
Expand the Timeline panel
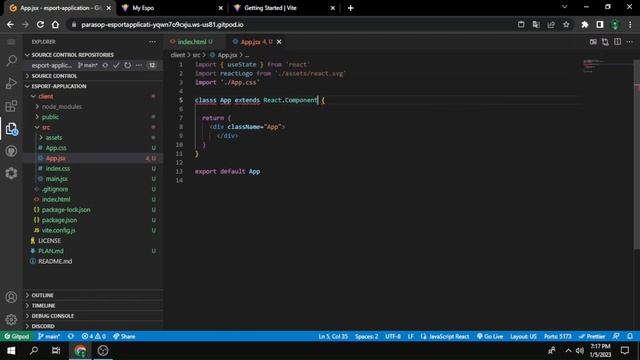[43, 305]
